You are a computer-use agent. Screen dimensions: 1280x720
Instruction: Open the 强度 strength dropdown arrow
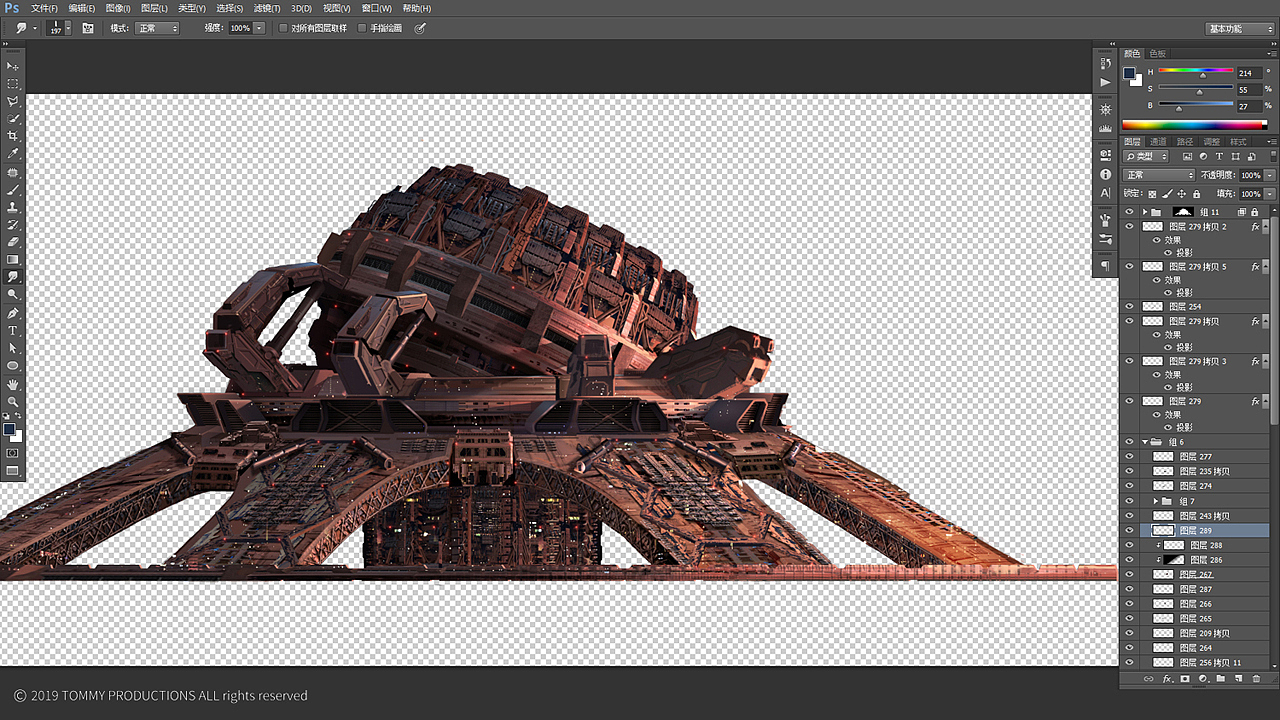click(259, 28)
